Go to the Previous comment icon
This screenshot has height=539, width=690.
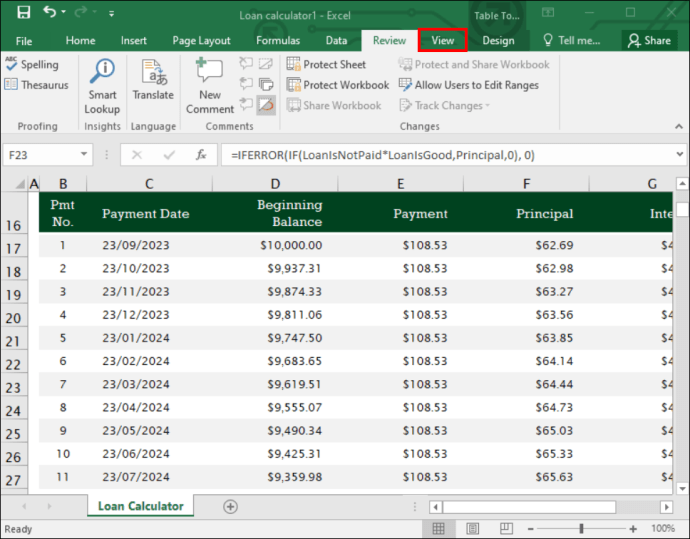(246, 84)
